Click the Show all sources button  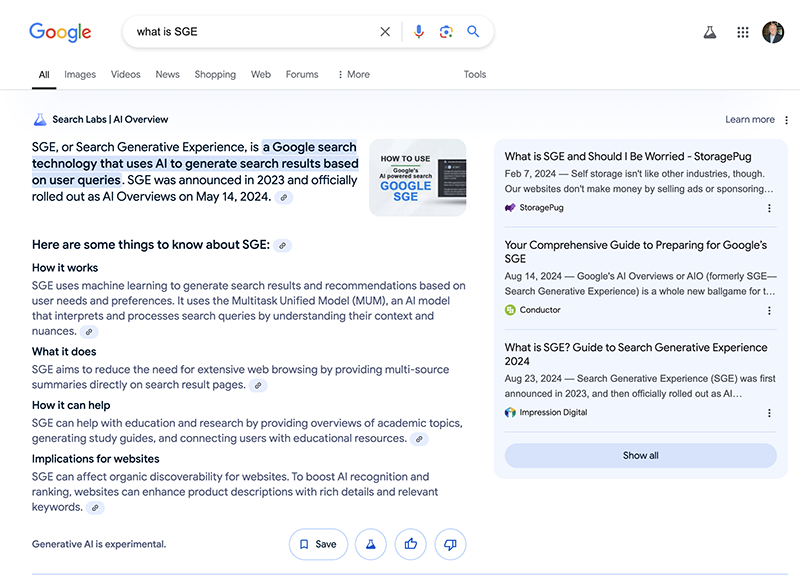[x=640, y=456]
